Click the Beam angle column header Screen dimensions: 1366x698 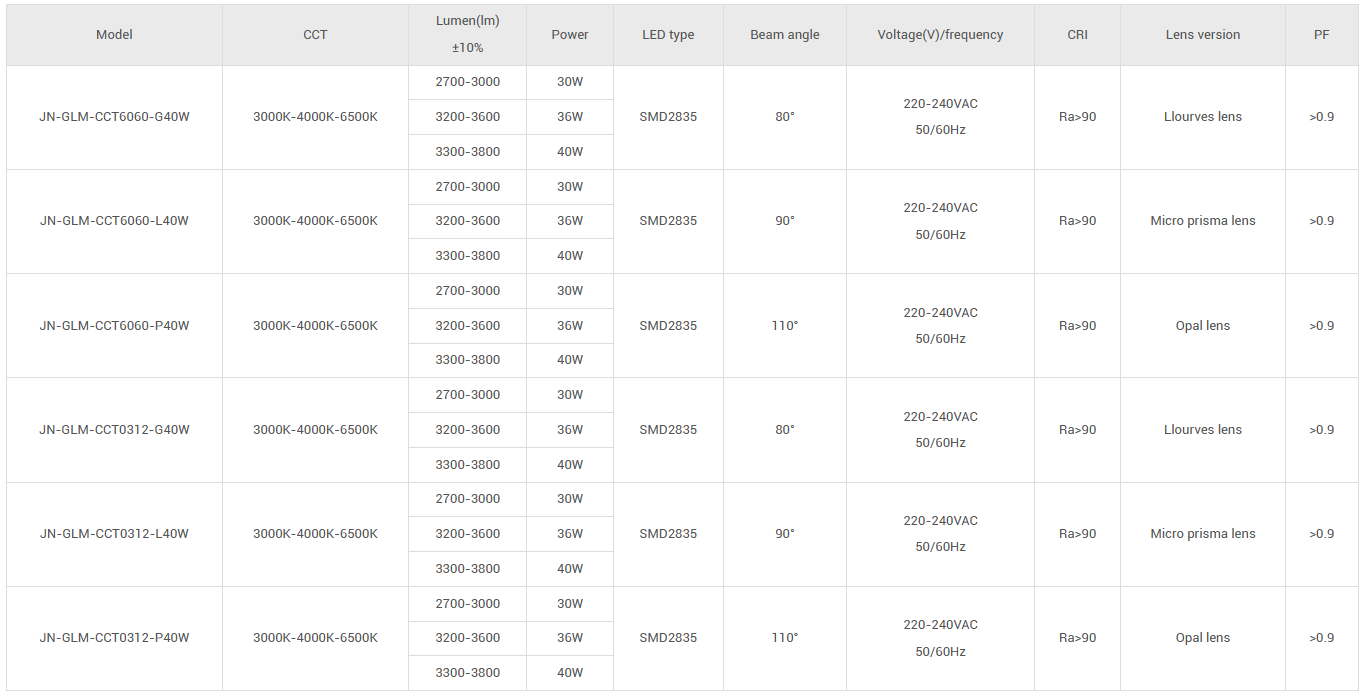[785, 35]
